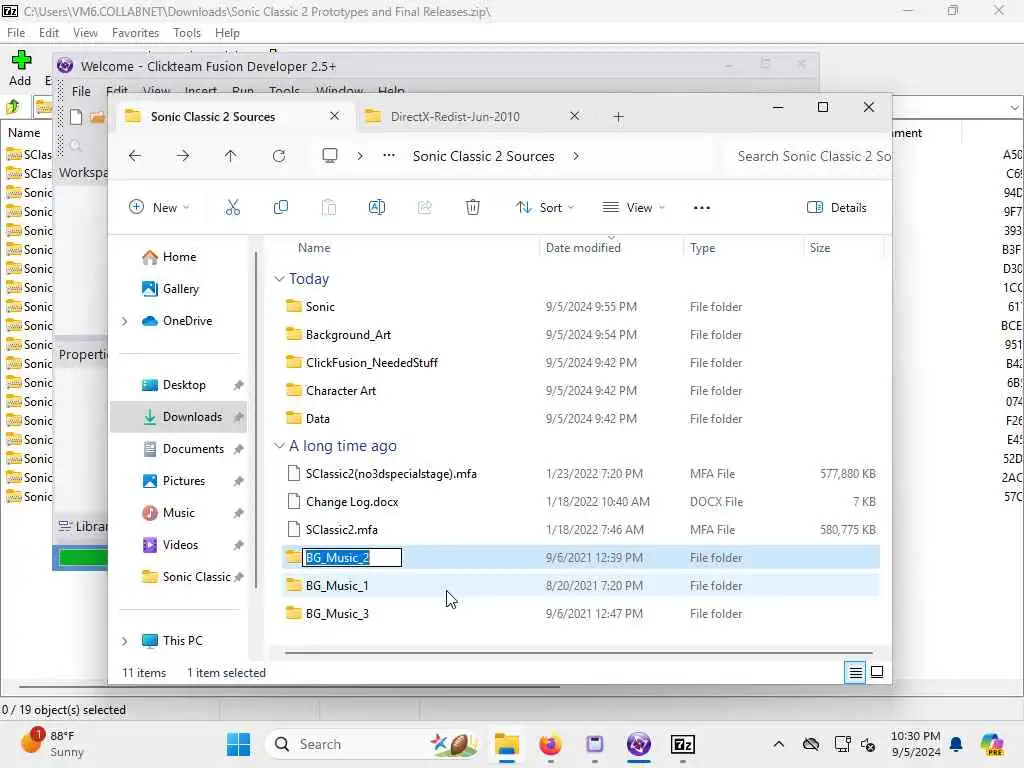1024x768 pixels.
Task: Sort files by the Type column header
Action: (x=703, y=248)
